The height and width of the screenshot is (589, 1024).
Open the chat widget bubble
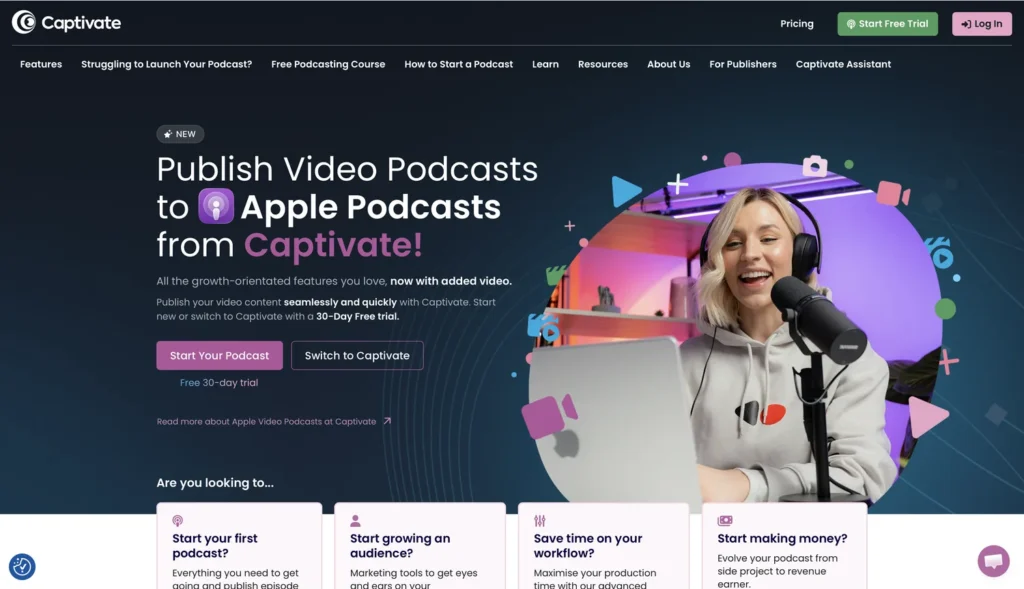(x=993, y=561)
